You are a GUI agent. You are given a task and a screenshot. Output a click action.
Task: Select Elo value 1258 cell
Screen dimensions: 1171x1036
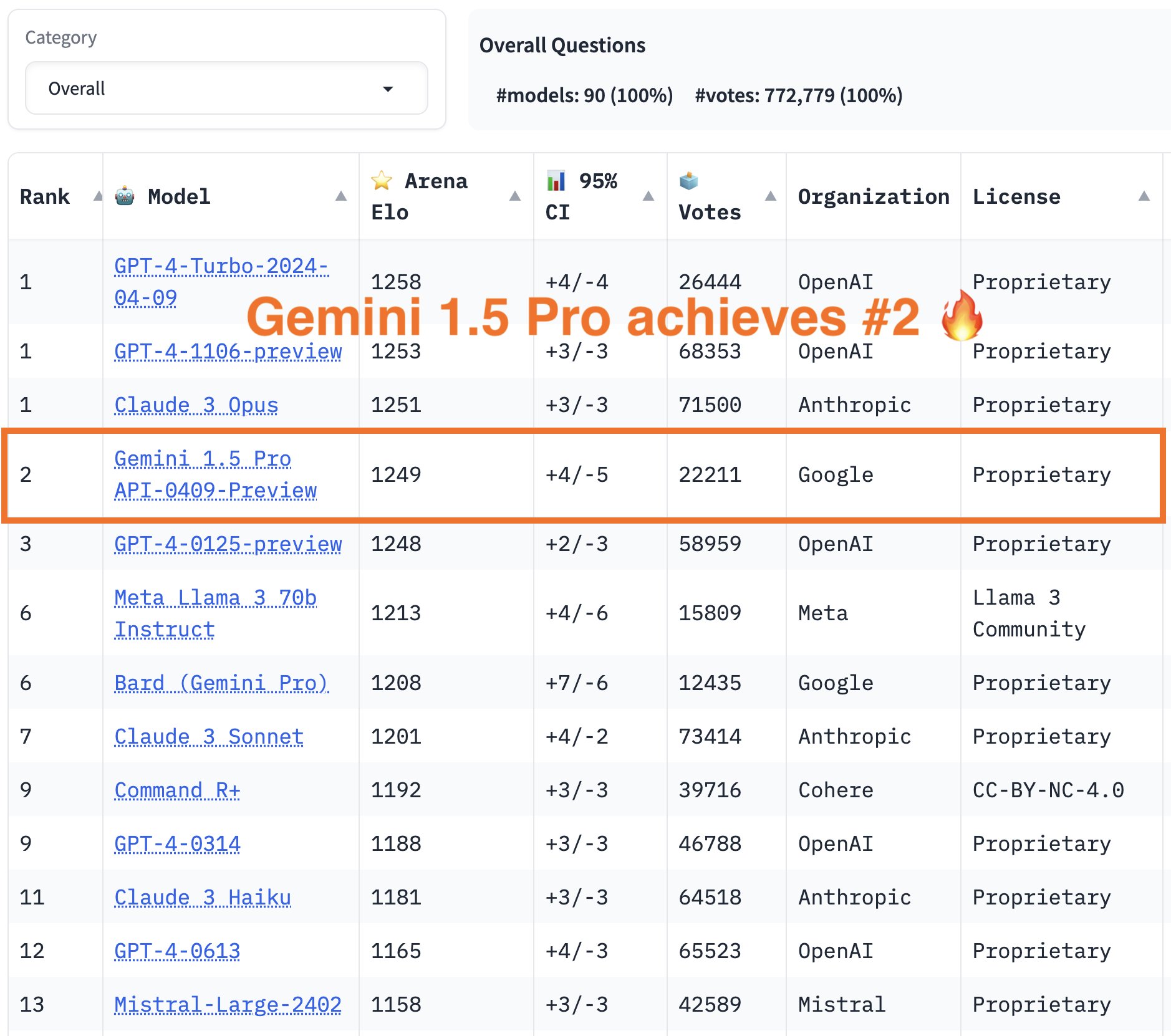tap(396, 282)
